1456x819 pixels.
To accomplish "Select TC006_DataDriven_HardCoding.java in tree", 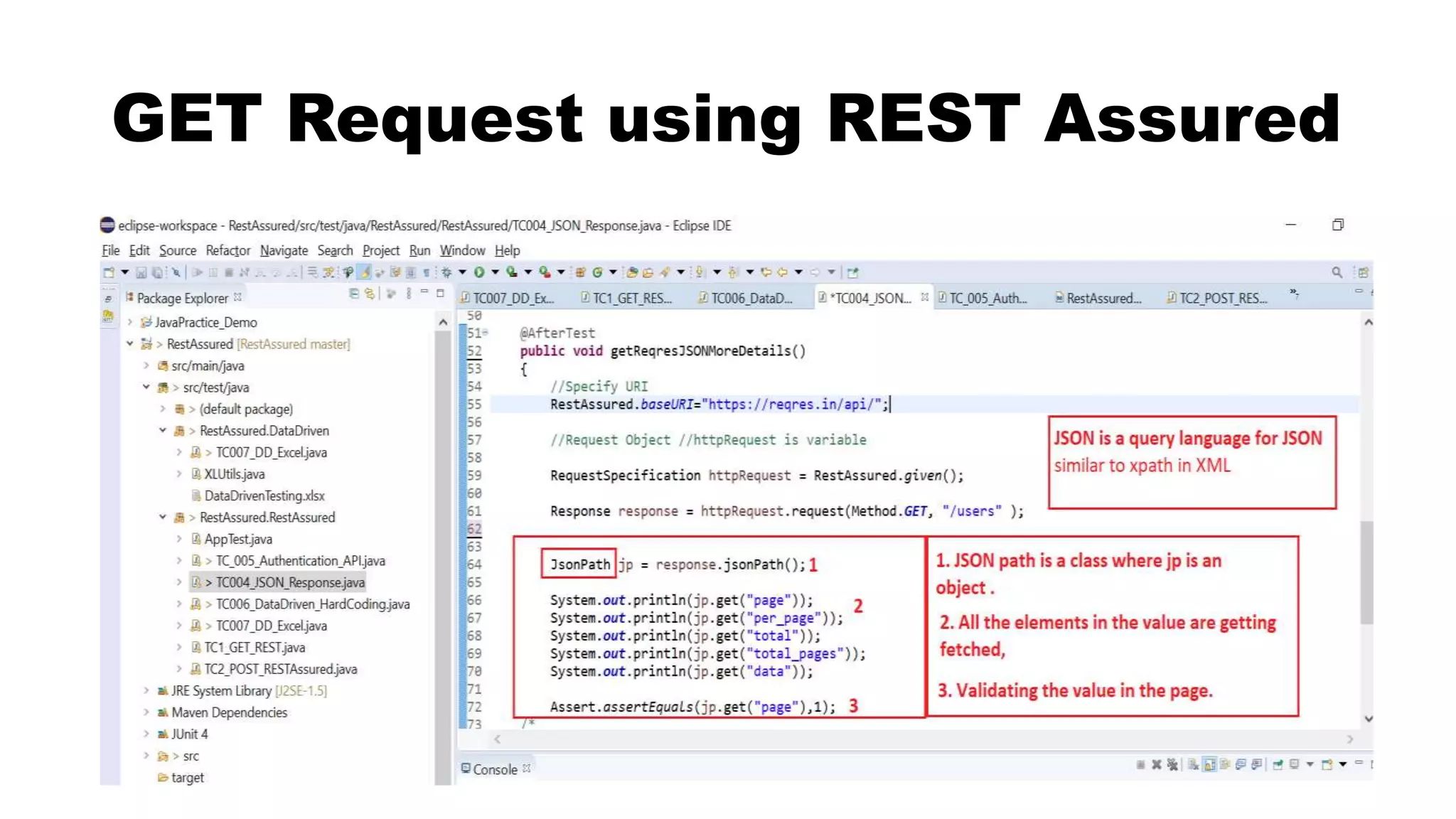I will (313, 604).
